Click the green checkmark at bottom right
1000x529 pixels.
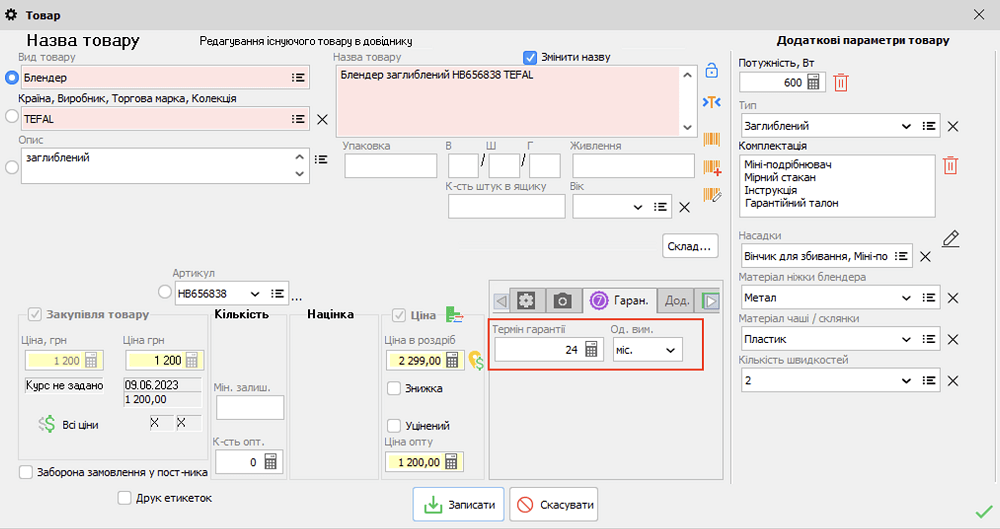pyautogui.click(x=983, y=512)
